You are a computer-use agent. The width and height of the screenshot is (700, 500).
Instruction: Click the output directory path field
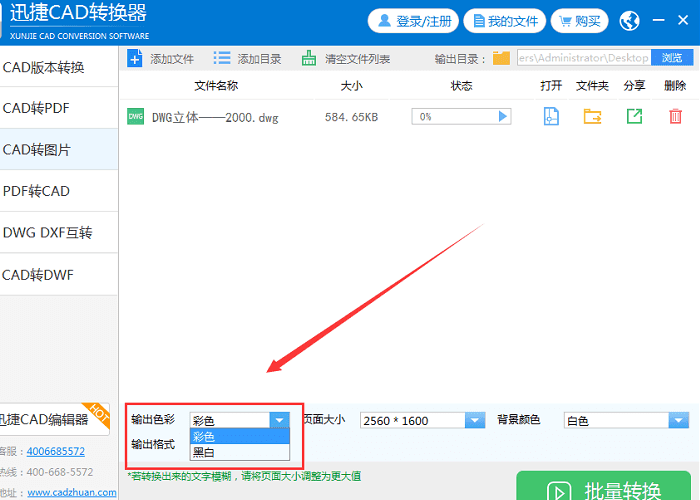584,58
